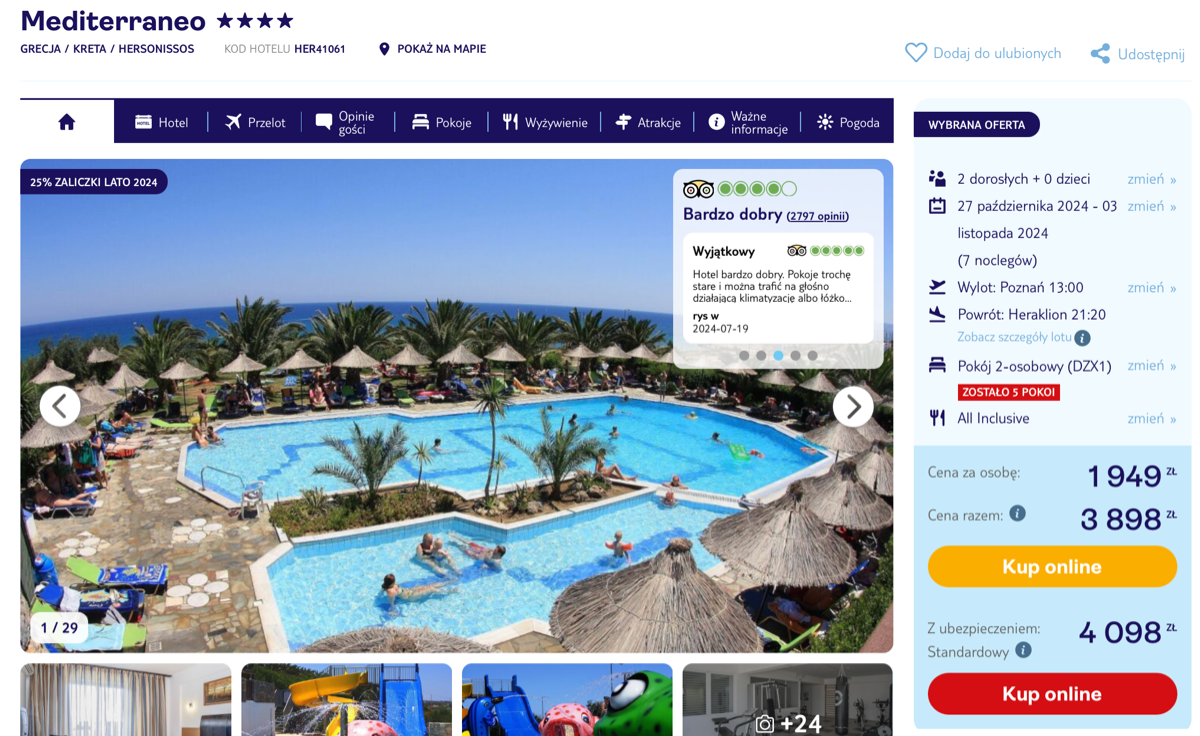The height and width of the screenshot is (736, 1200).
Task: Click info icon next to Cena razem
Action: (x=1017, y=513)
